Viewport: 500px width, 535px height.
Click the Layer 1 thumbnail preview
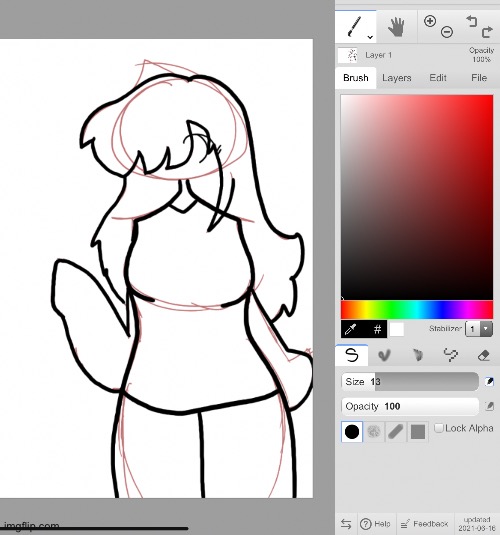click(x=347, y=55)
